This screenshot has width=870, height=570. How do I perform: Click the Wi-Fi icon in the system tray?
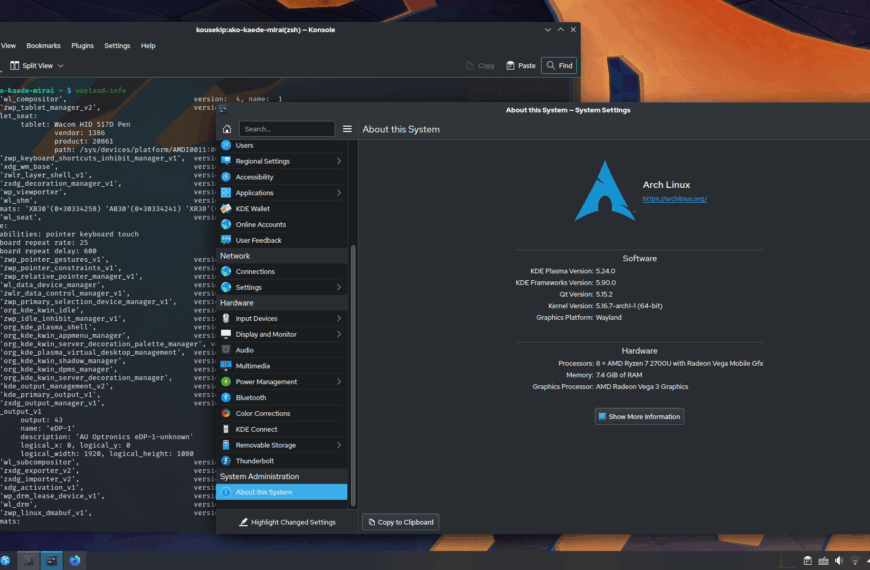coord(855,561)
